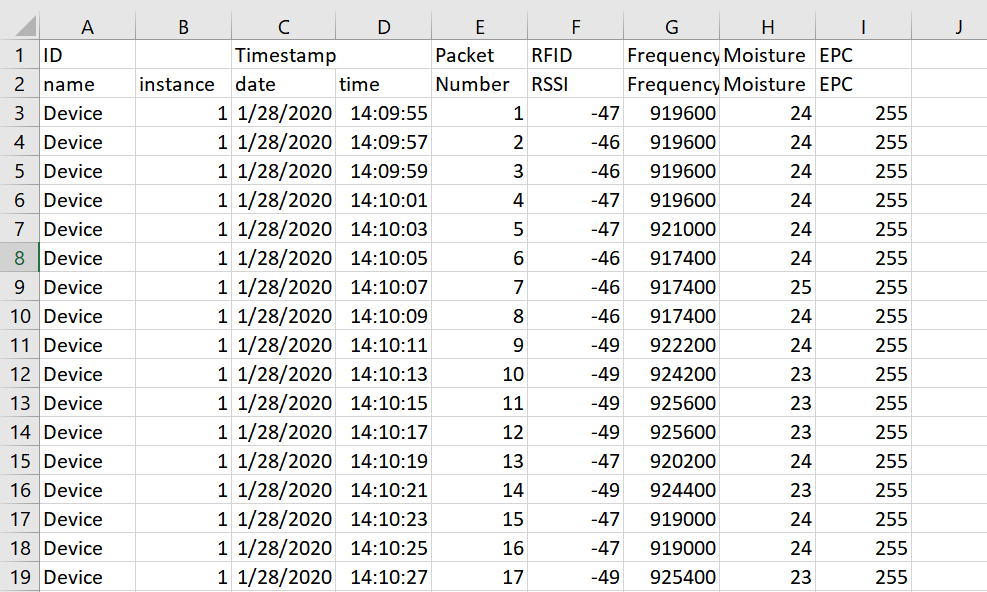Click frequency cell '924400'

(672, 489)
